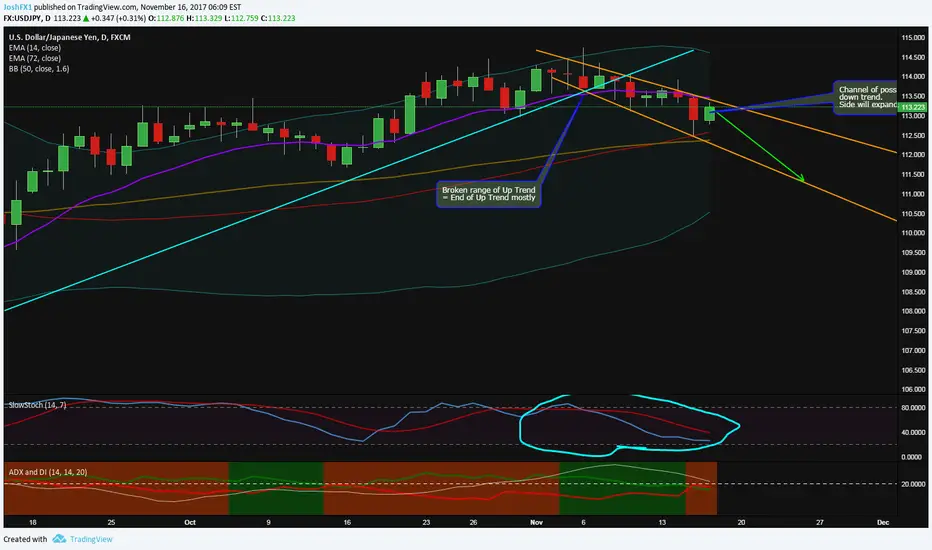932x550 pixels.
Task: Click the 115.000 price axis label
Action: tap(913, 37)
